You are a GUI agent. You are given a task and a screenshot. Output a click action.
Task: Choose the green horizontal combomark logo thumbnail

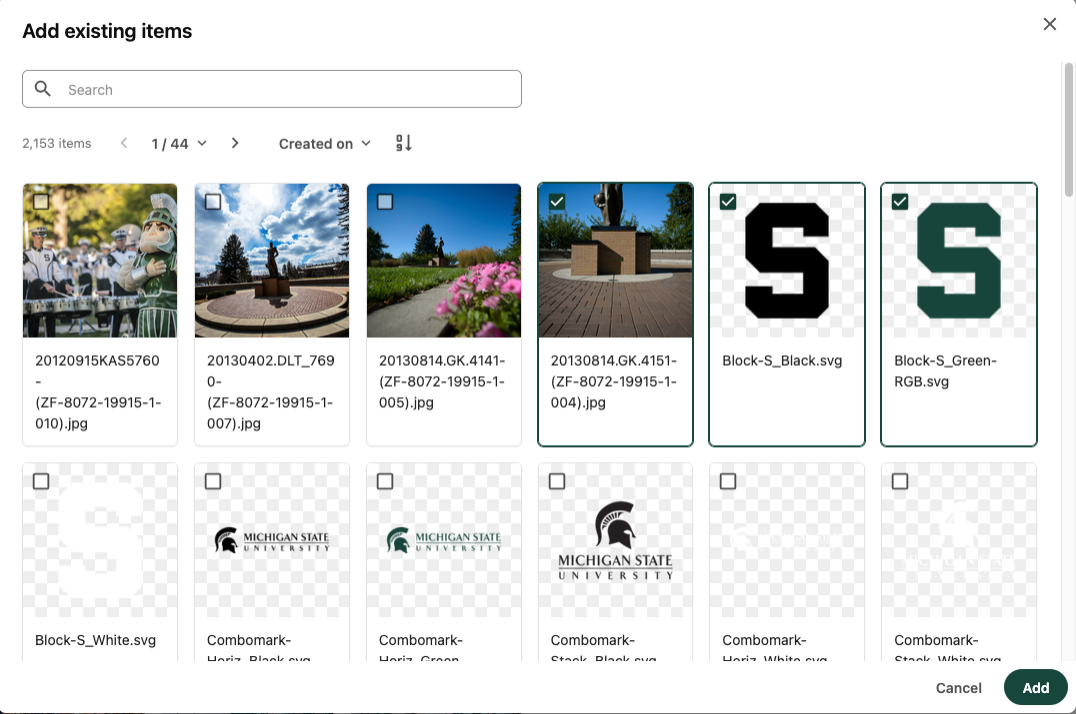[x=444, y=541]
